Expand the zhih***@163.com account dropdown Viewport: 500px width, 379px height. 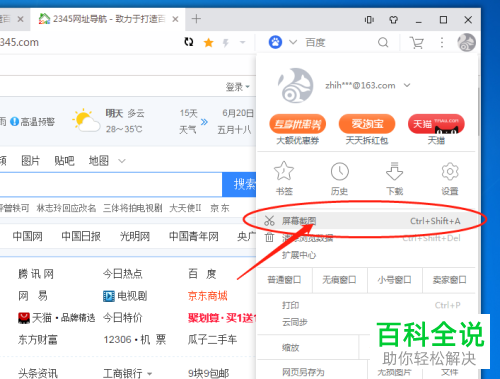click(407, 85)
